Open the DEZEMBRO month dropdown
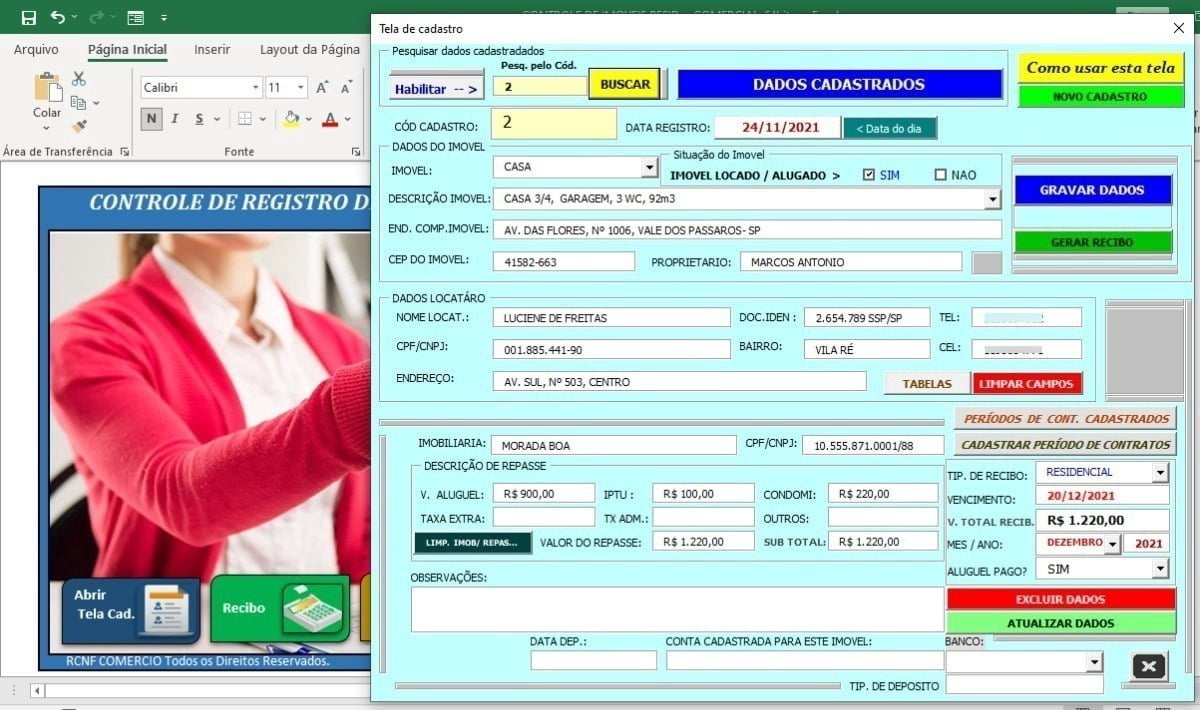The height and width of the screenshot is (710, 1200). (x=1112, y=544)
